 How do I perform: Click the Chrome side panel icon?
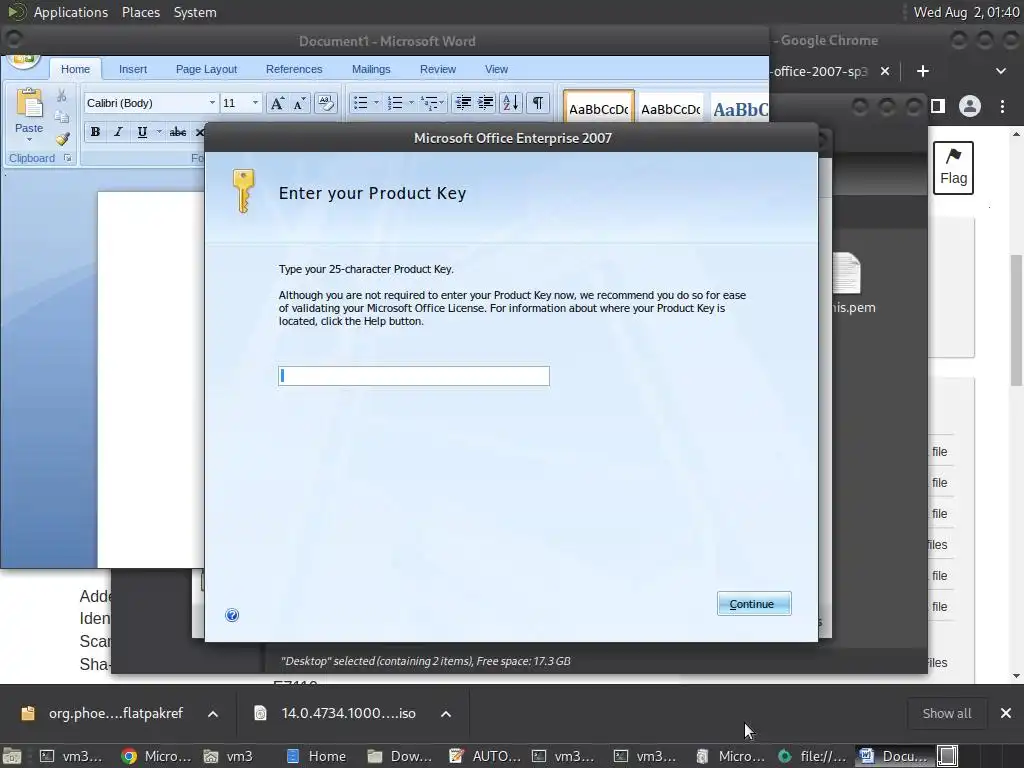pos(938,106)
